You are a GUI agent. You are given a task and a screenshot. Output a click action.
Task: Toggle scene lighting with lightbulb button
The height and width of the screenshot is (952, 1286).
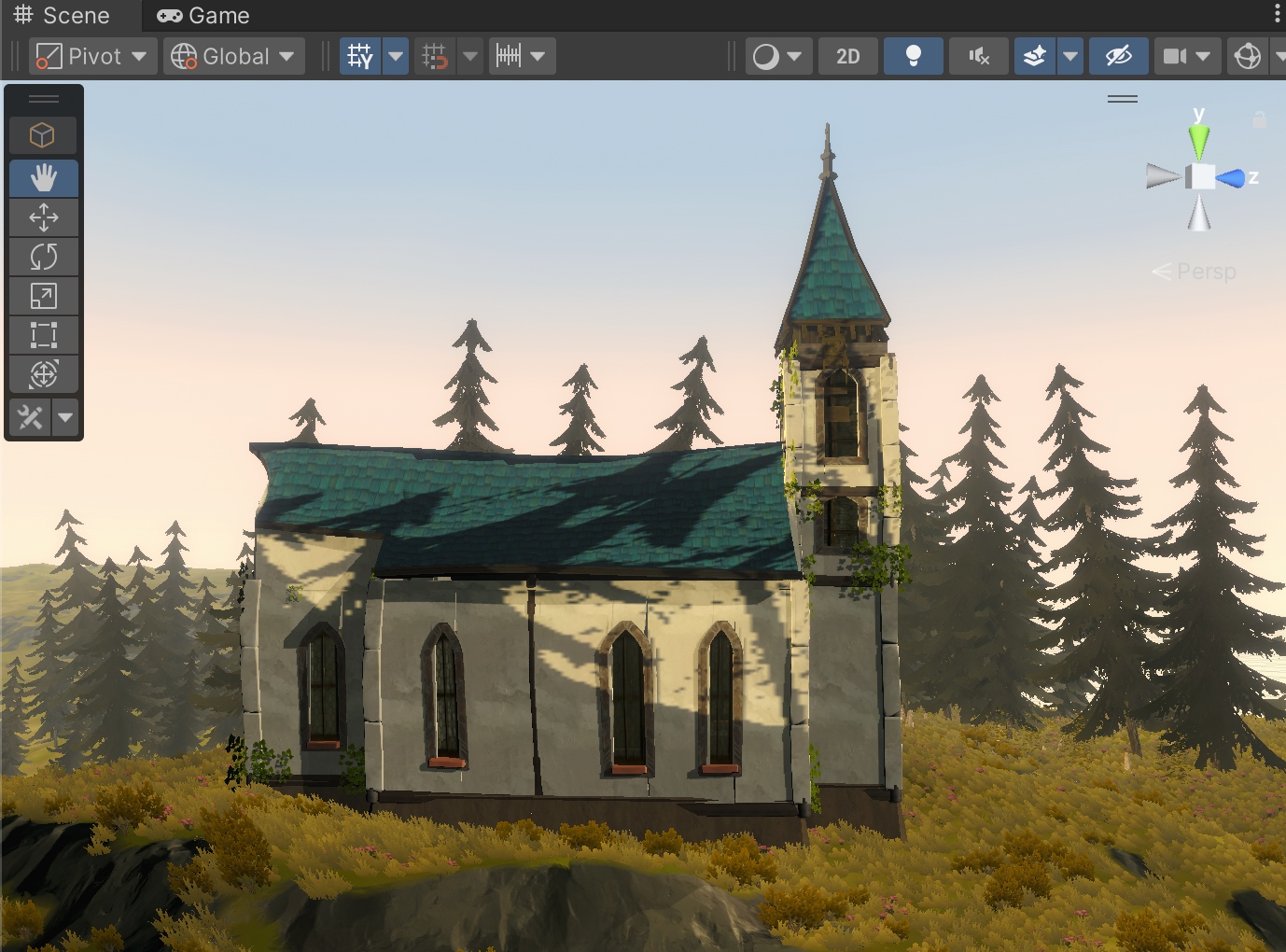(x=913, y=56)
